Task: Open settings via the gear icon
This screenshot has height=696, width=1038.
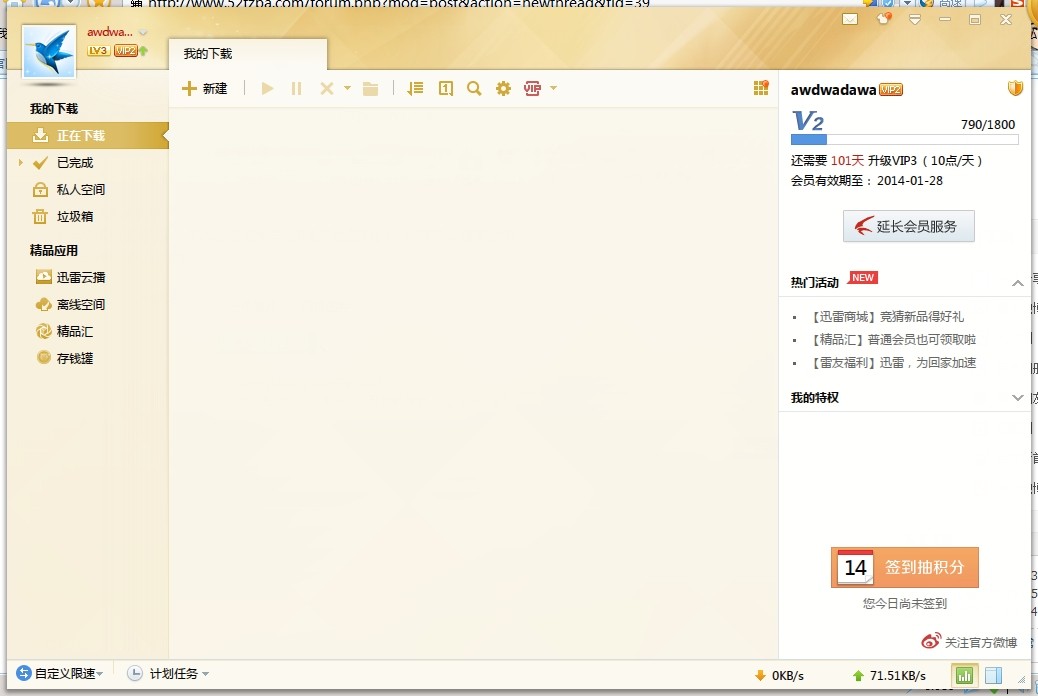Action: click(x=503, y=88)
